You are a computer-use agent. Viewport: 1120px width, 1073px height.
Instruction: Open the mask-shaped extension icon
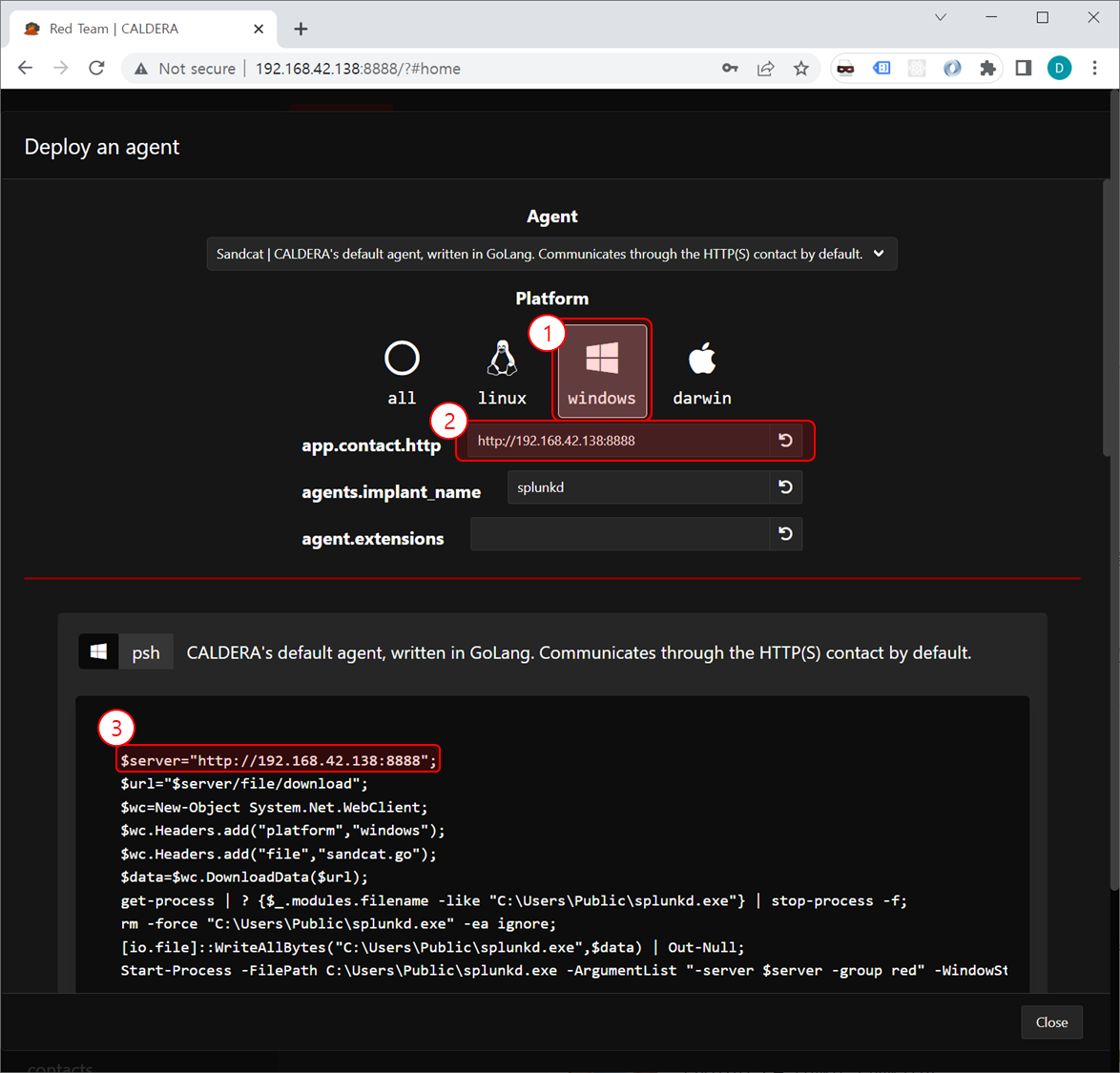point(845,69)
